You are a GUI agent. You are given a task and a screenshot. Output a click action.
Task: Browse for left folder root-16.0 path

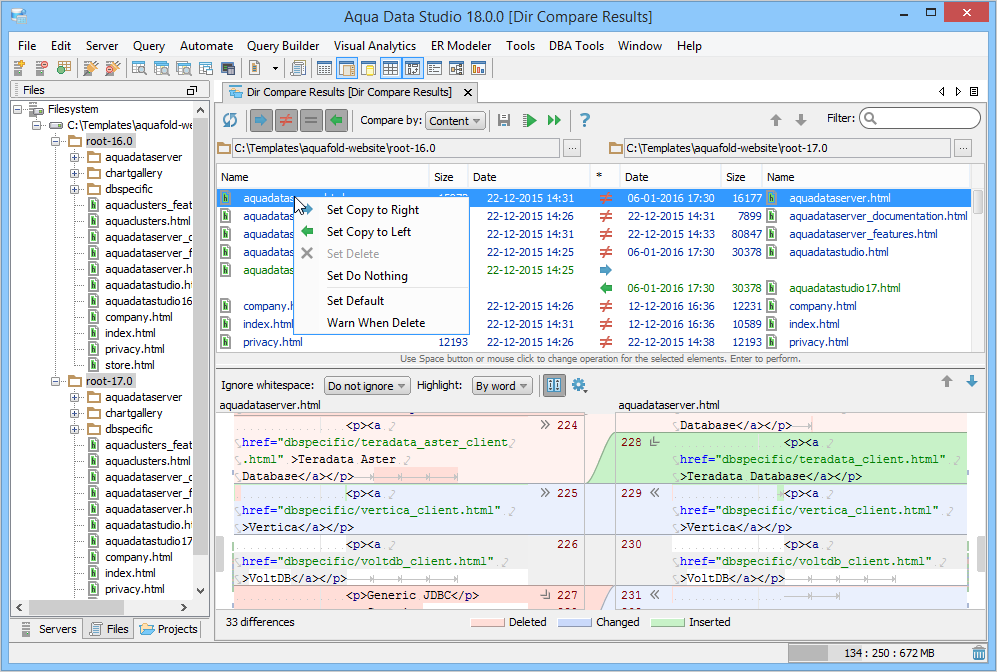click(x=572, y=148)
